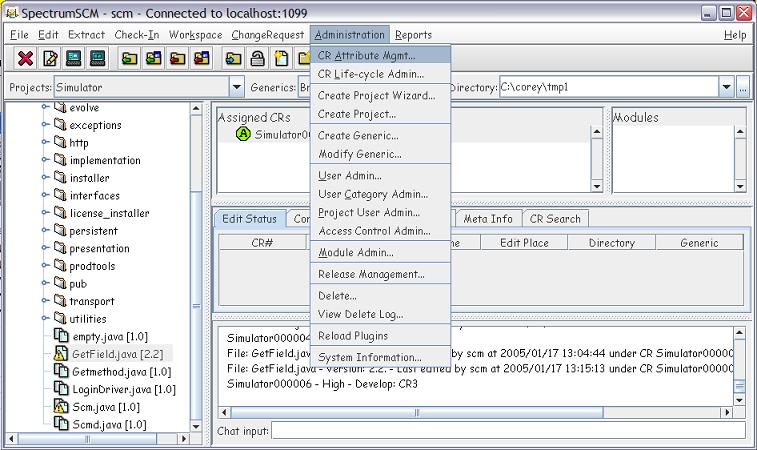Click the first teal terminal screen toolbar icon
Viewport: 757px width, 450px height.
pos(74,58)
